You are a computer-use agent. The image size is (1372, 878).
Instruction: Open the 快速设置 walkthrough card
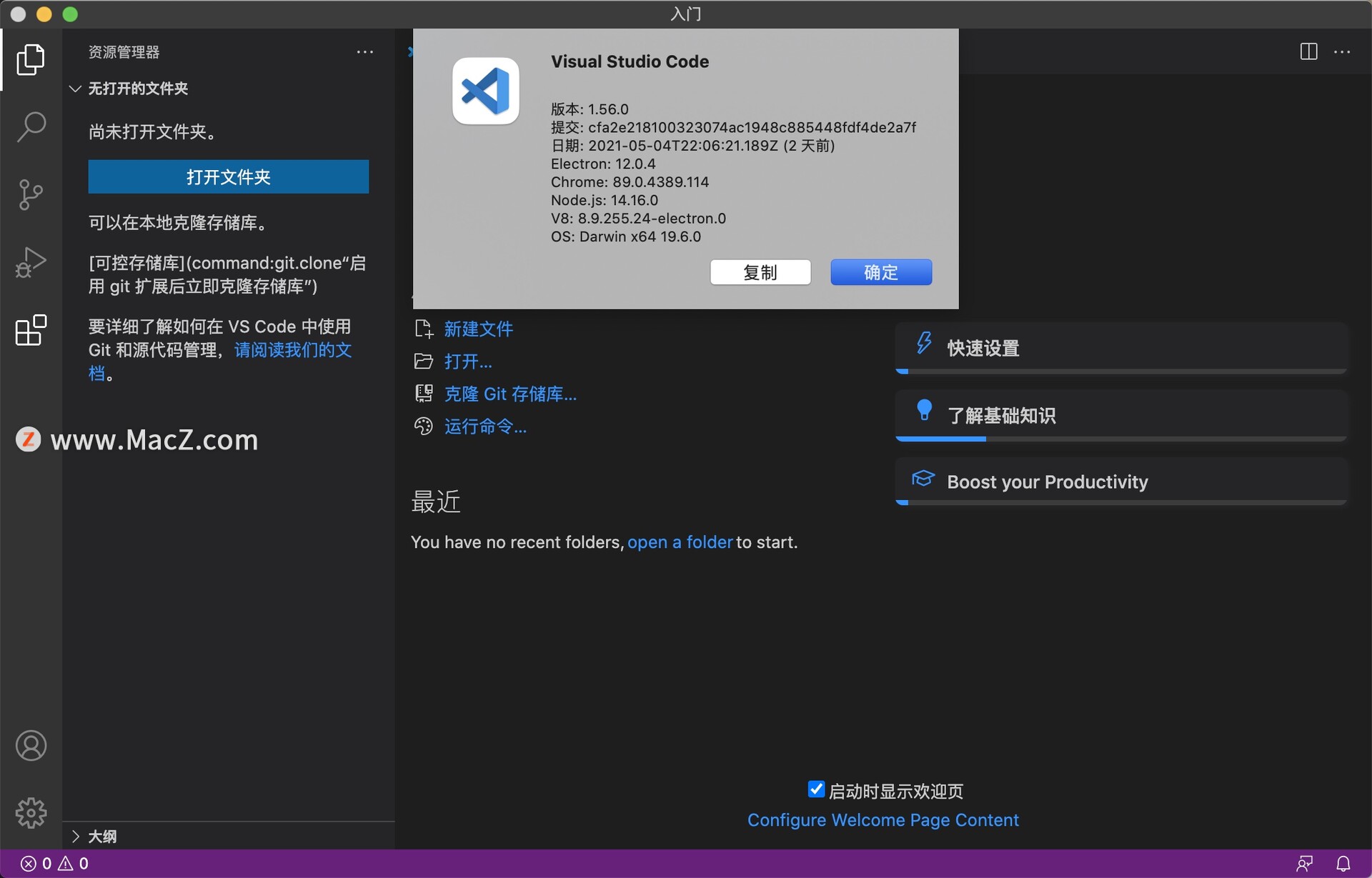pyautogui.click(x=1121, y=348)
